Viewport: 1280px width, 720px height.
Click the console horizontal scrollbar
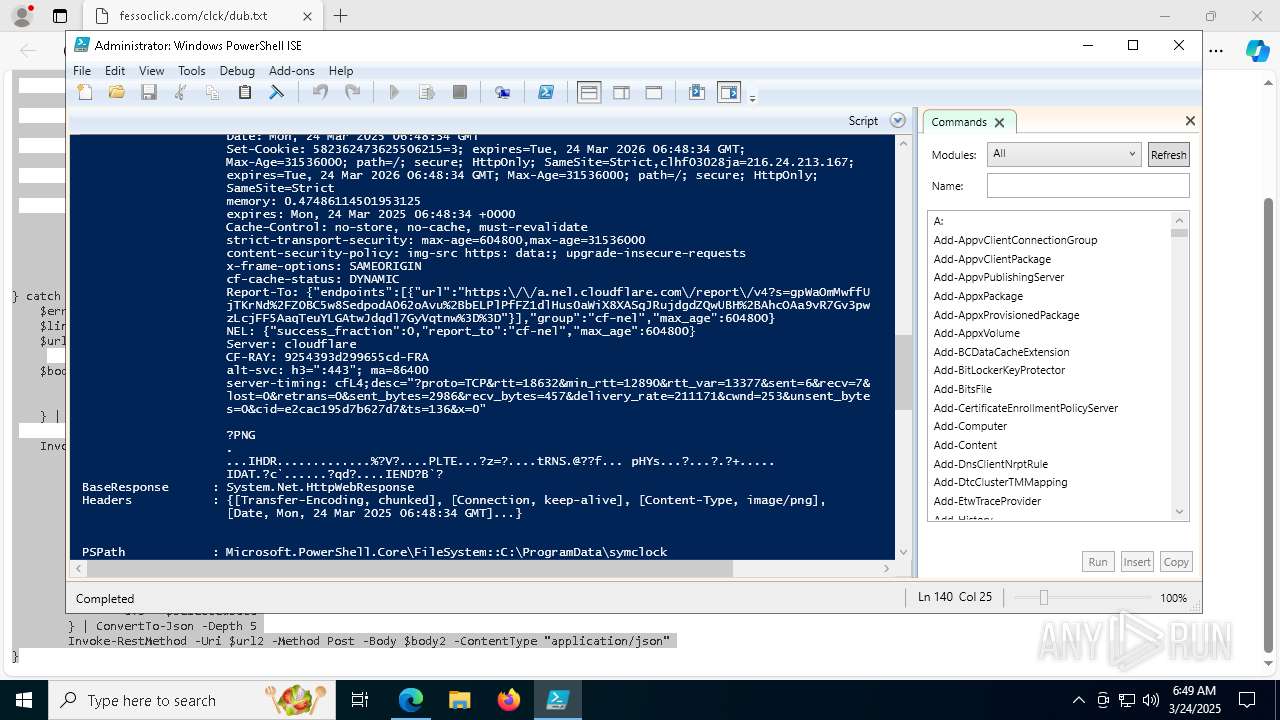point(410,568)
